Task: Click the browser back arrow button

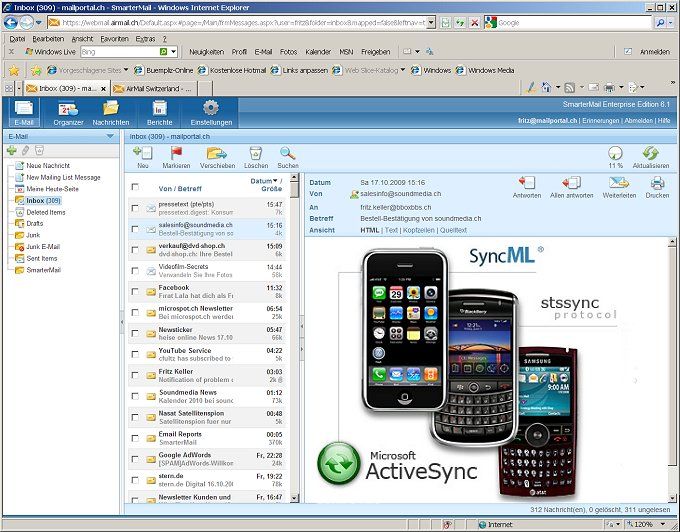Action: click(x=10, y=22)
